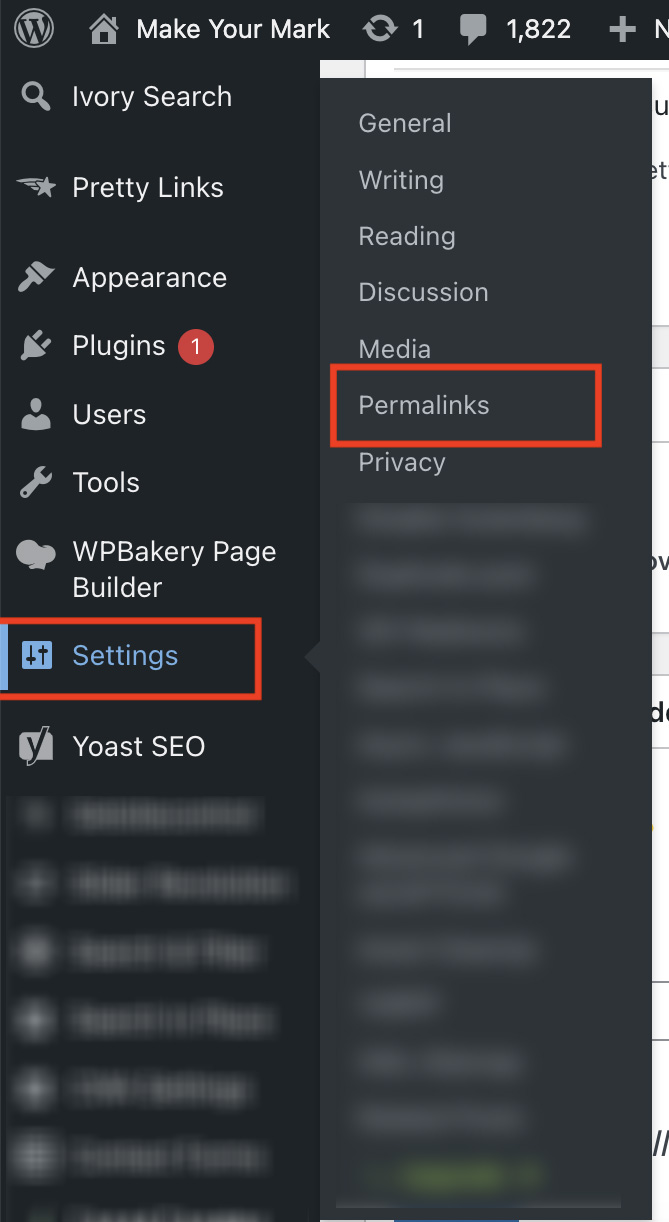Click the Plugins plug icon

[36, 346]
